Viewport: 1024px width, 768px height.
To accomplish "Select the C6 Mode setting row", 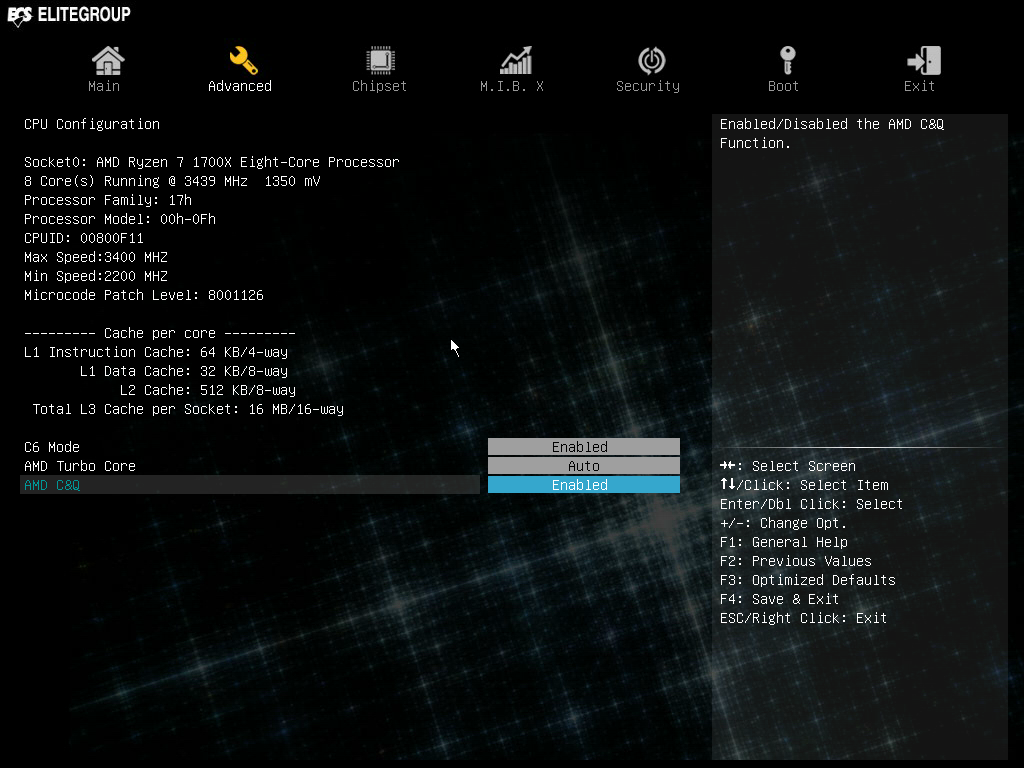I will [250, 447].
